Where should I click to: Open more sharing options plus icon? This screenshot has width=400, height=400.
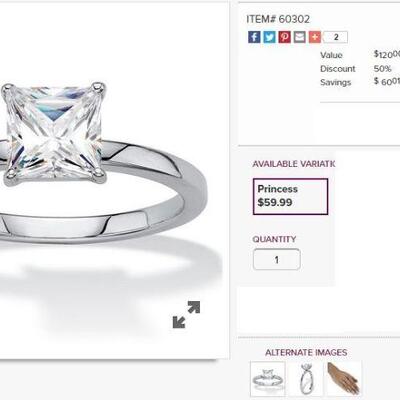click(x=315, y=37)
